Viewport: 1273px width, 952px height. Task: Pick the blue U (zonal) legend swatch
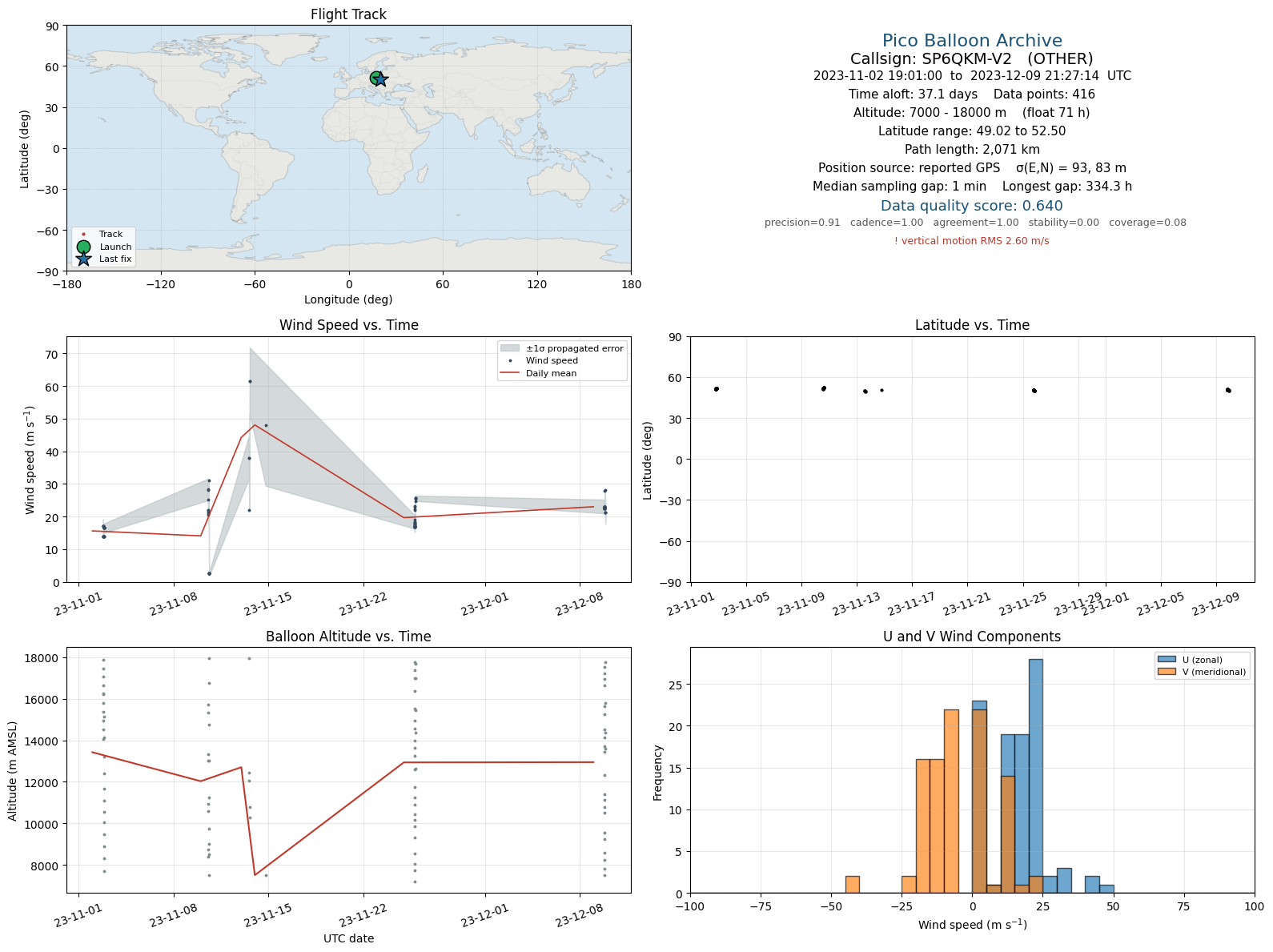[1167, 660]
